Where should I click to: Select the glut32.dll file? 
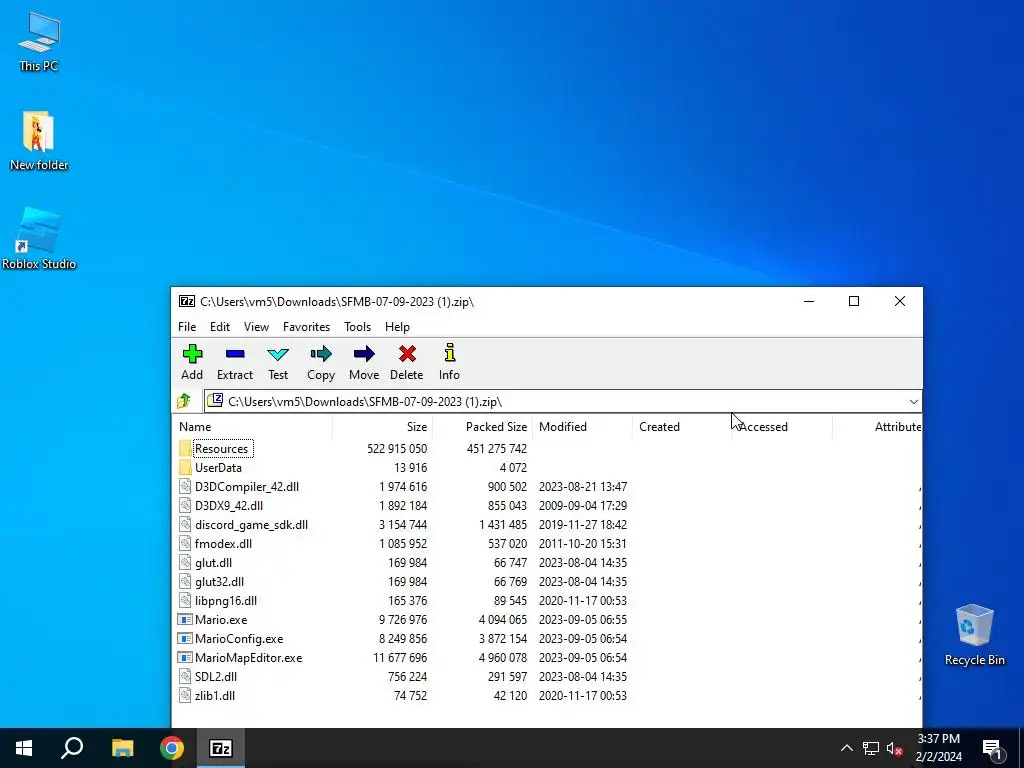[219, 581]
